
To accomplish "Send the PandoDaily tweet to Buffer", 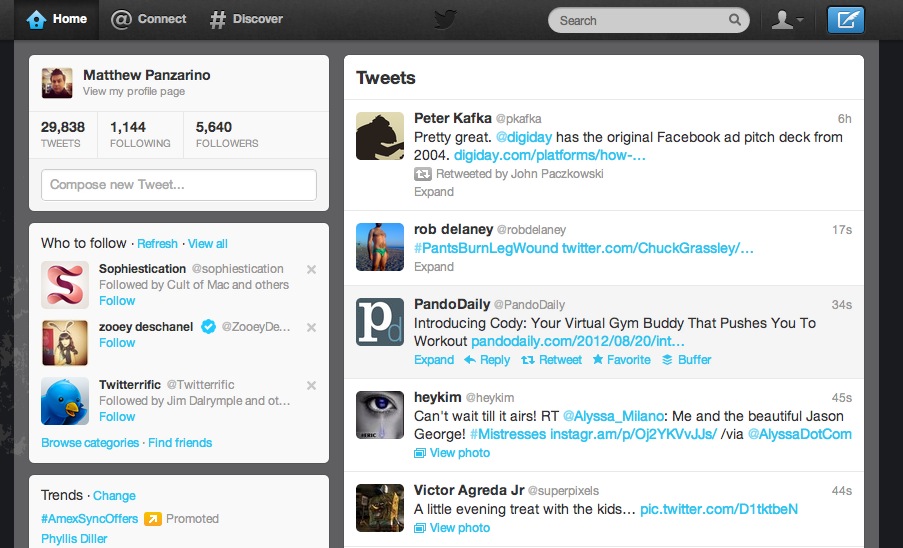I will pyautogui.click(x=686, y=360).
